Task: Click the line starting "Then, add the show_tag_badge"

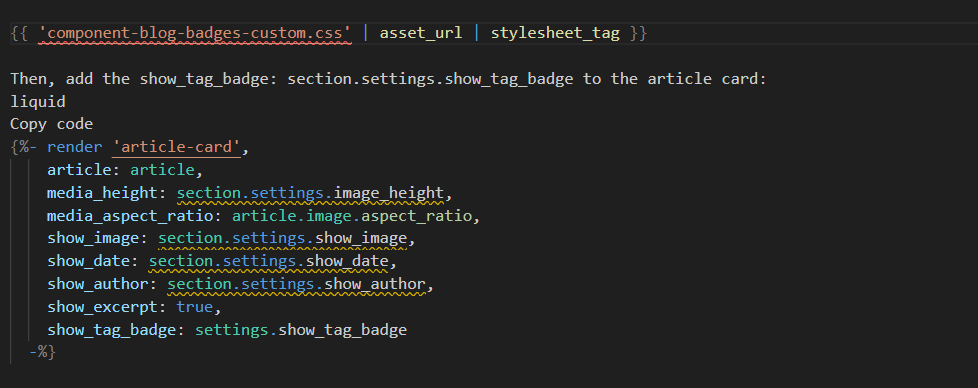Action: coord(388,79)
